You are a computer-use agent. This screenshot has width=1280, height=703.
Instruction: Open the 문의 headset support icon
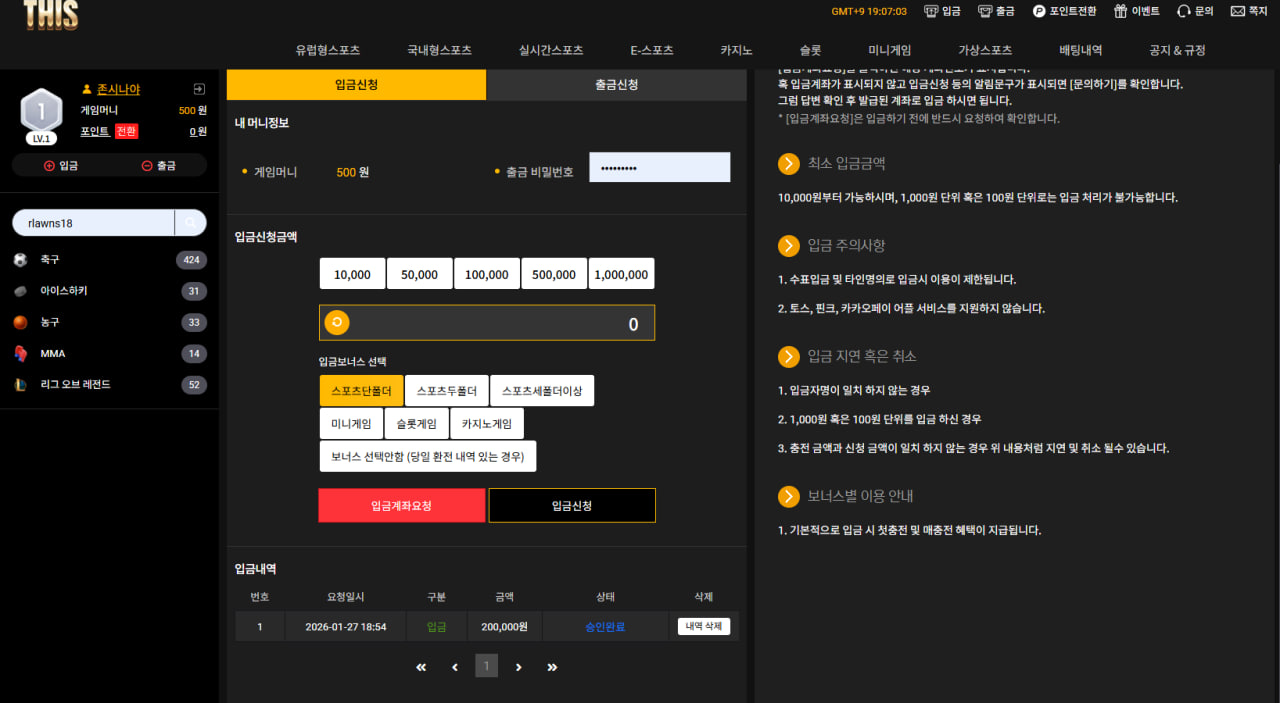point(1184,11)
